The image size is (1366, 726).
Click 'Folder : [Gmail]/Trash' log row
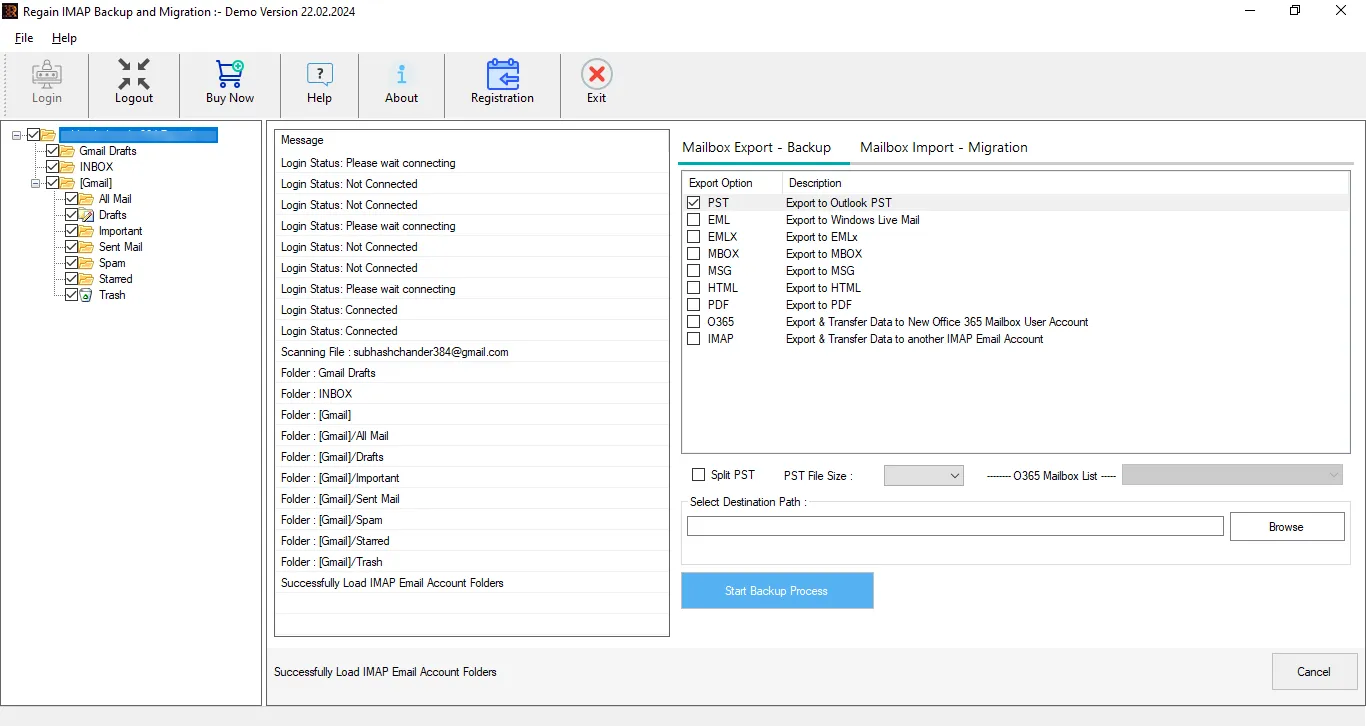(x=472, y=562)
